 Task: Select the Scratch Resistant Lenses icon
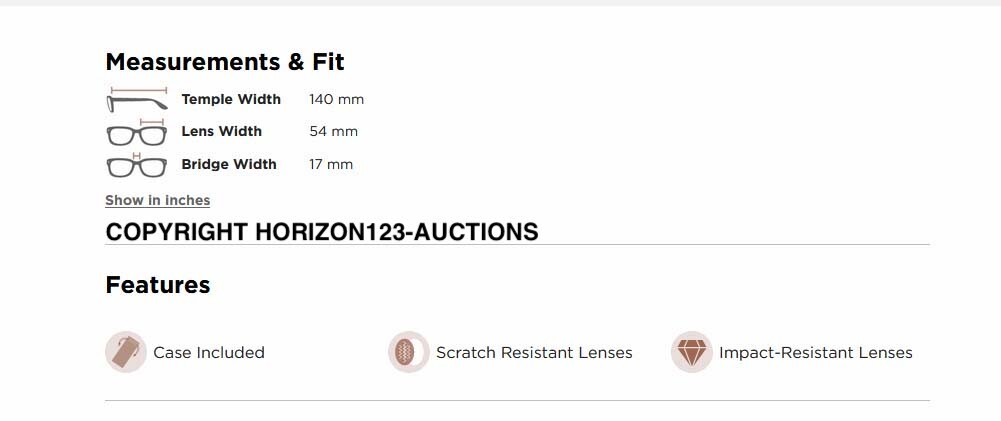tap(408, 352)
